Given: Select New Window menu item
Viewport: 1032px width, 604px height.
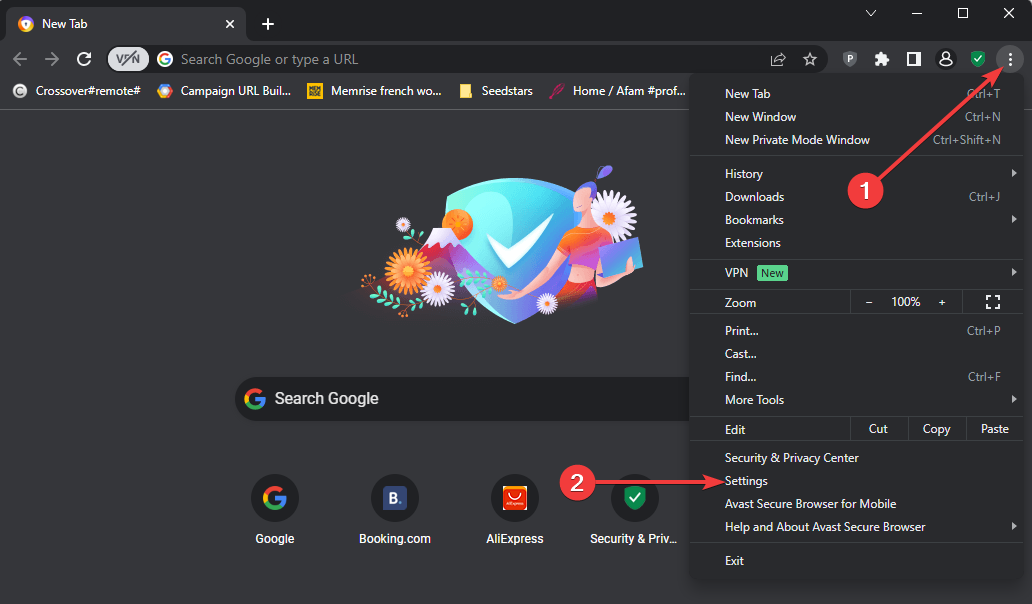Looking at the screenshot, I should point(856,116).
